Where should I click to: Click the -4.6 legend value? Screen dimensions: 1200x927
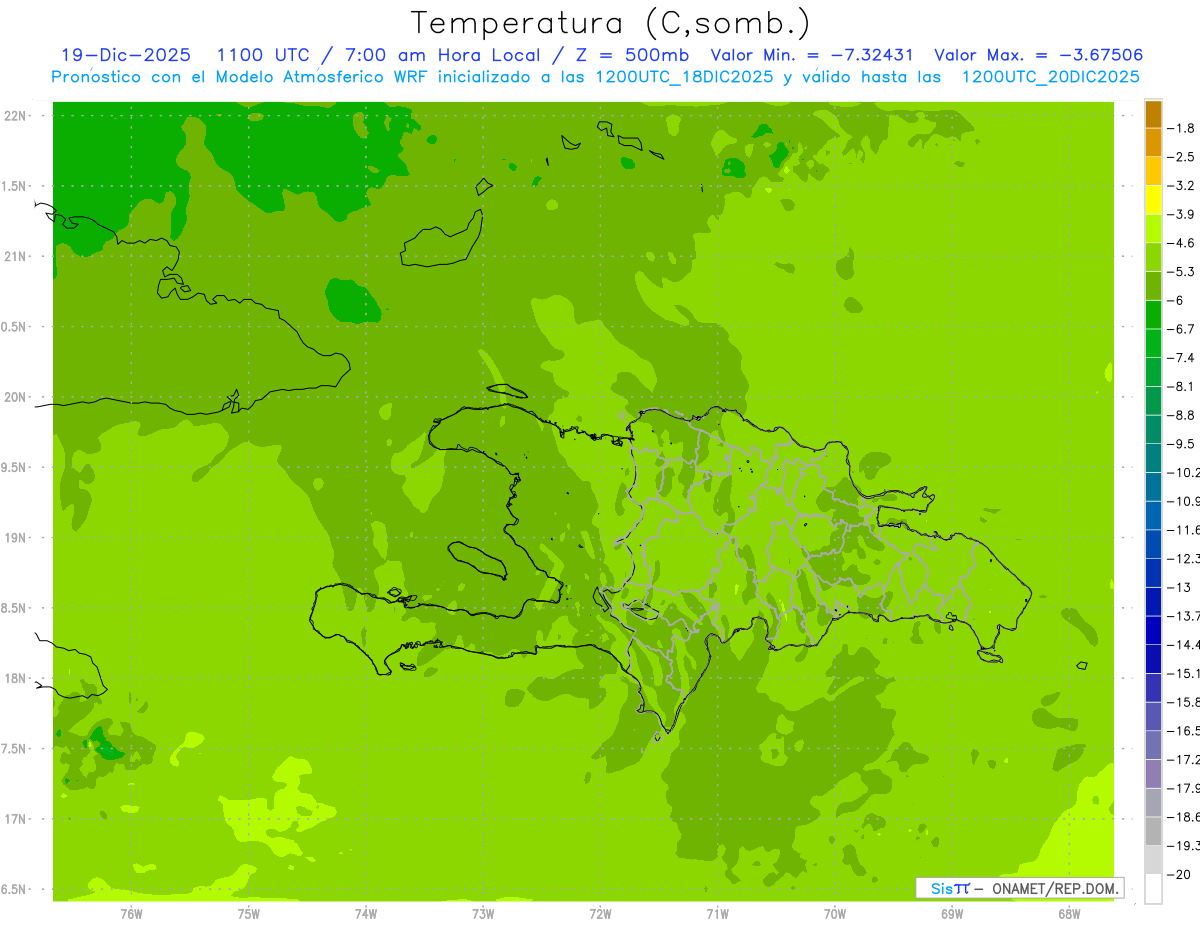click(x=1181, y=243)
